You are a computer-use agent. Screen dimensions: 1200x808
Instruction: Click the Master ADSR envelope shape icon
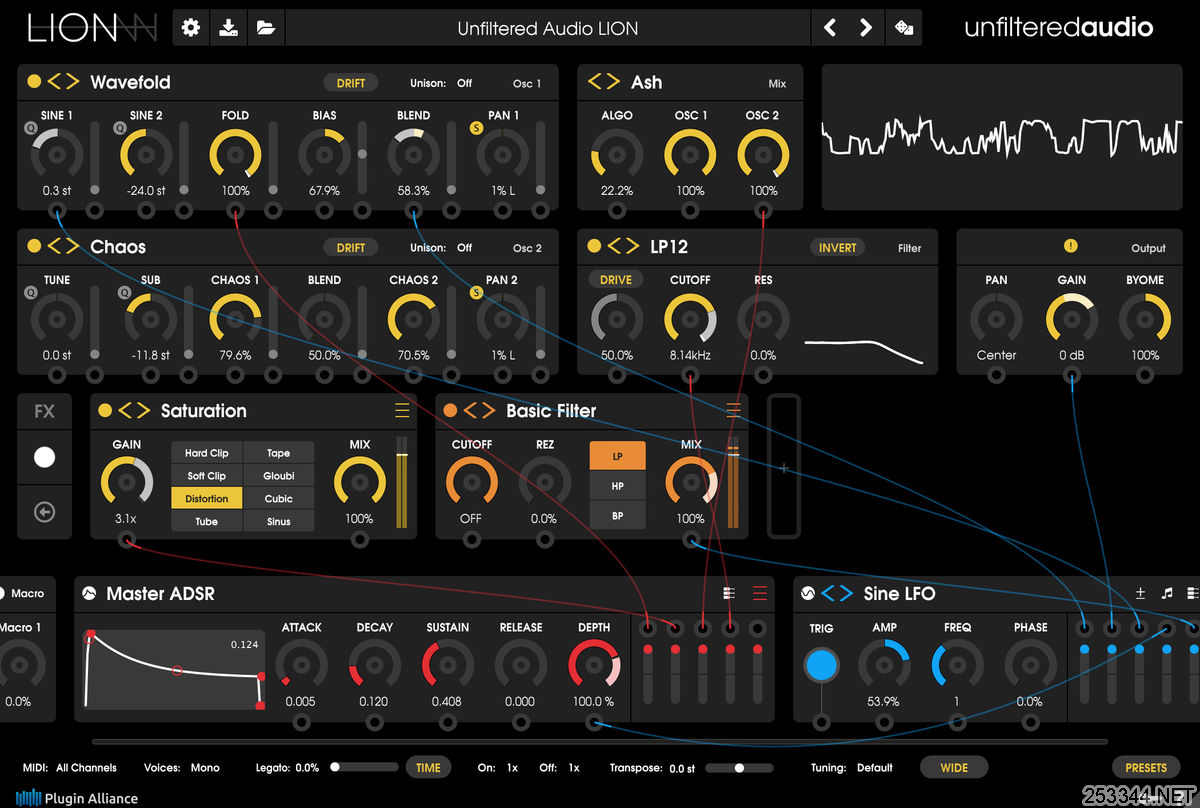pyautogui.click(x=89, y=594)
